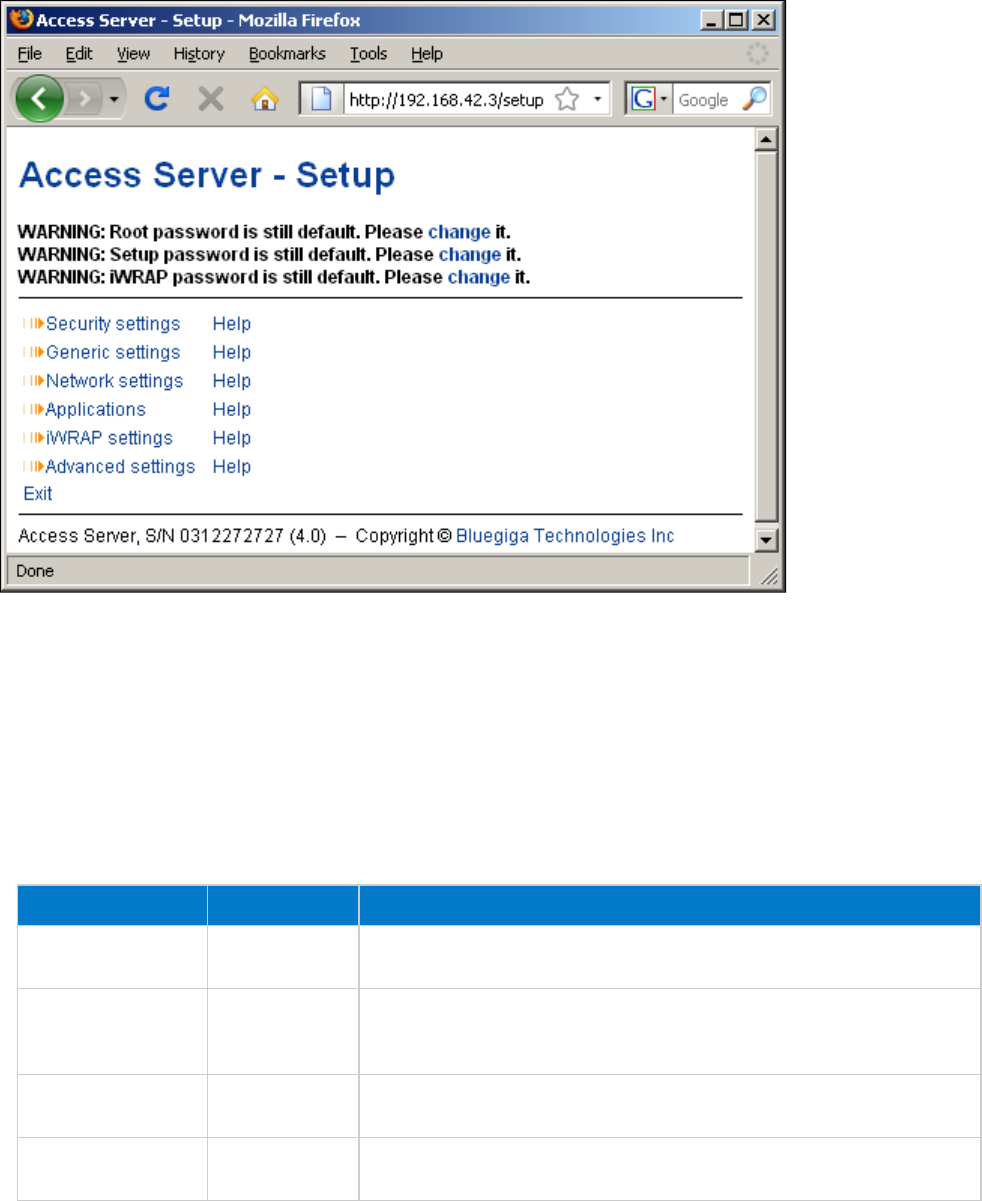The height and width of the screenshot is (1201, 982).
Task: Open Help for Network settings
Action: pos(232,381)
